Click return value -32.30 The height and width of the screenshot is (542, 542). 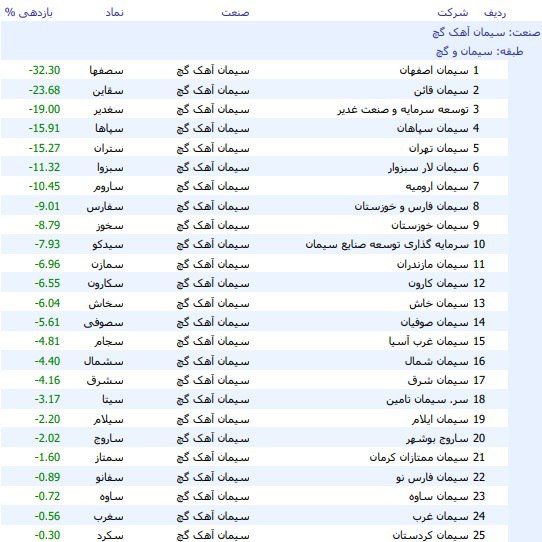click(x=45, y=71)
